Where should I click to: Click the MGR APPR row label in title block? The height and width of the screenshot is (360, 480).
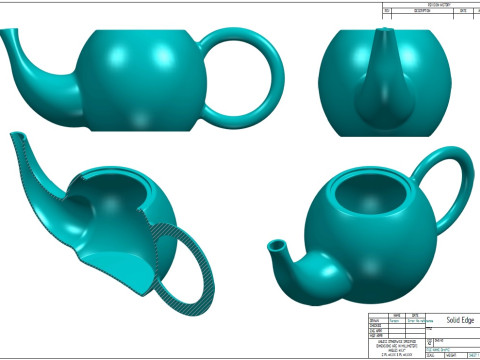[x=376, y=335]
